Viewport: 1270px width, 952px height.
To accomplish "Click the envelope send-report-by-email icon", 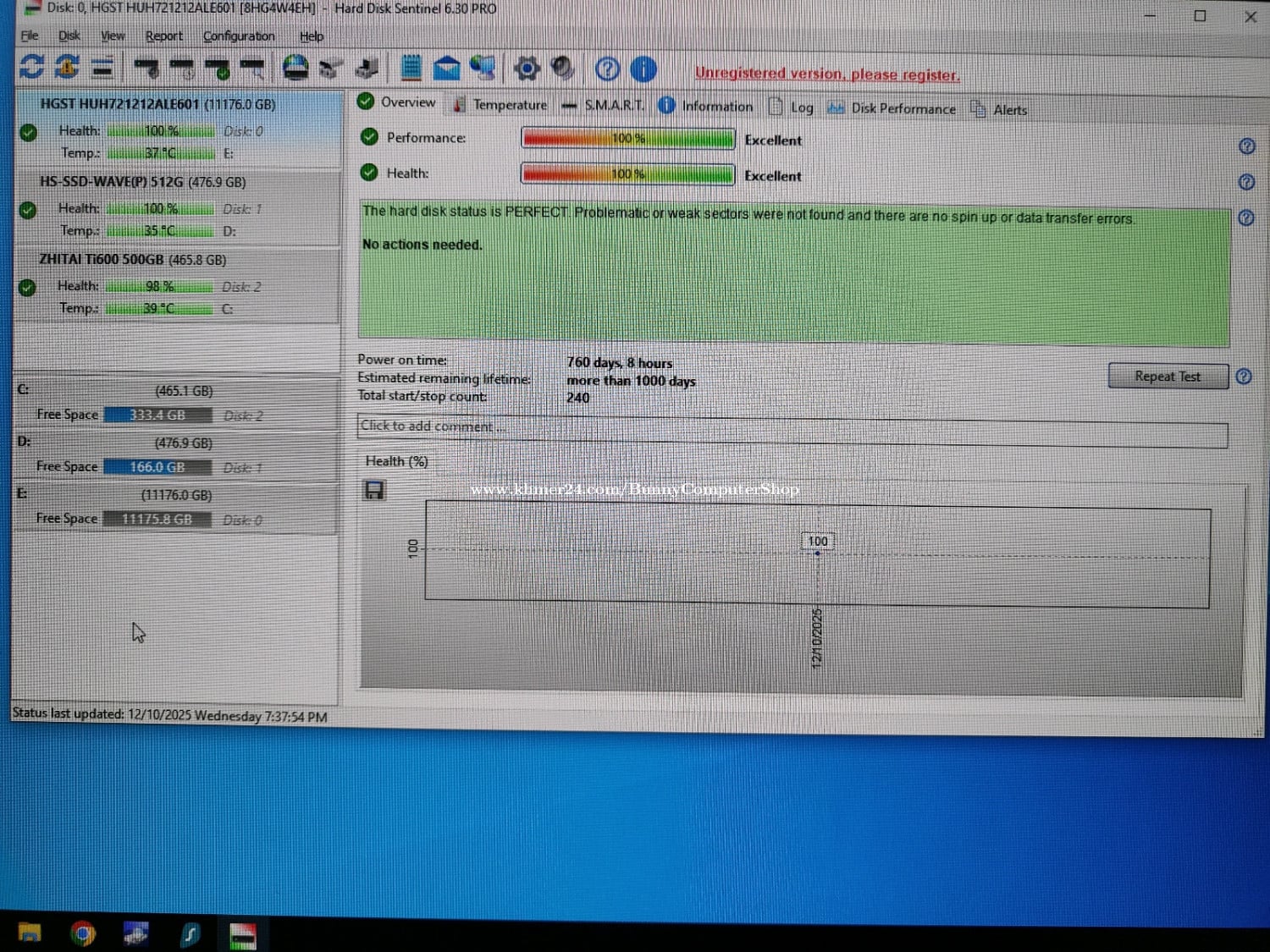I will (446, 68).
